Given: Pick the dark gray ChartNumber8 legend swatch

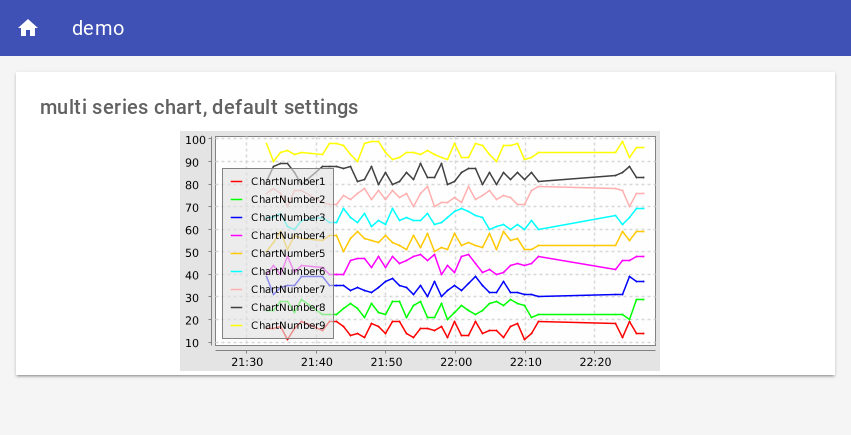Looking at the screenshot, I should point(236,307).
